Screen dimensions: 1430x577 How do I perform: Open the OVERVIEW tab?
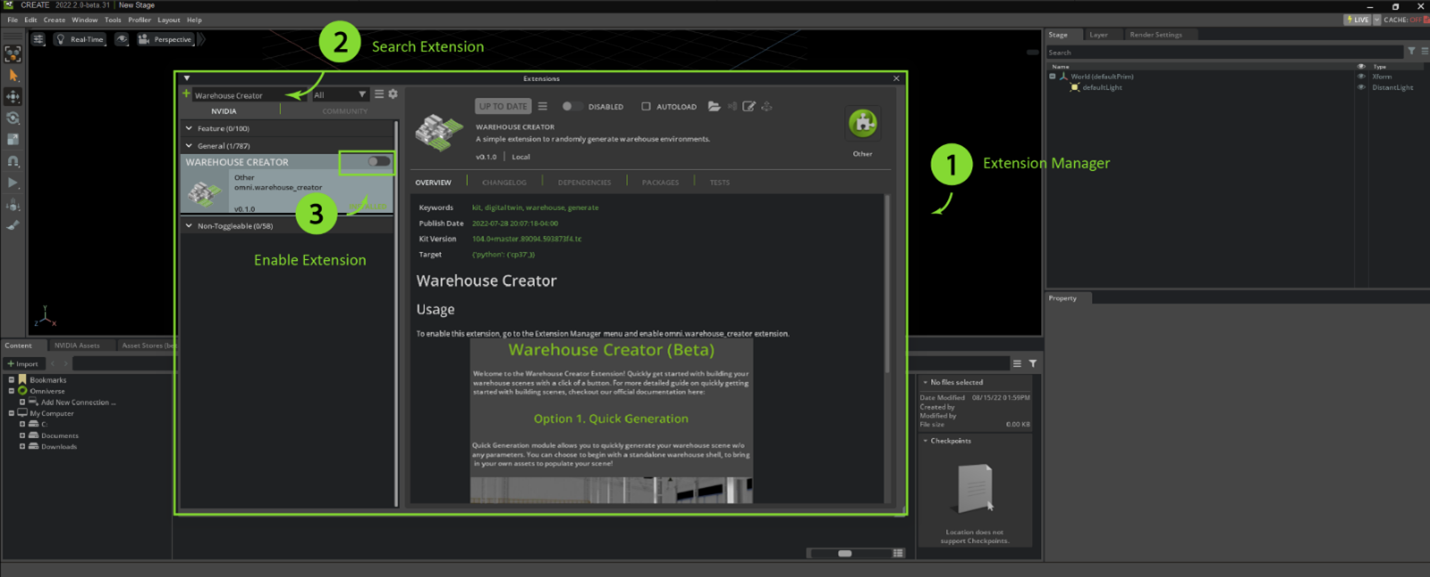click(x=433, y=182)
